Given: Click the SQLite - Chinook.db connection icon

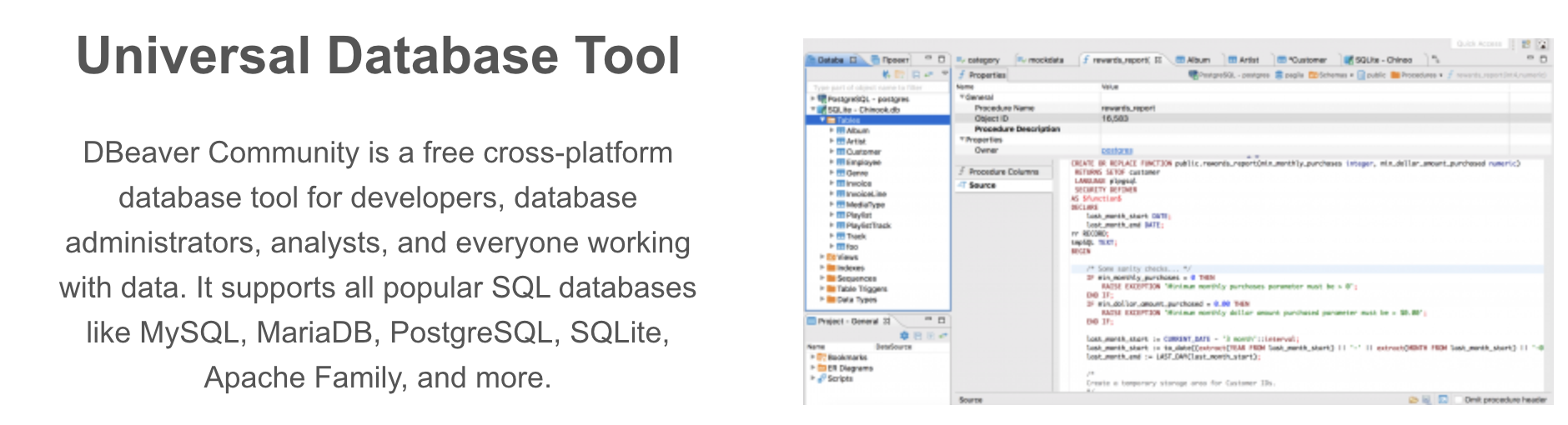Looking at the screenshot, I should tap(822, 109).
